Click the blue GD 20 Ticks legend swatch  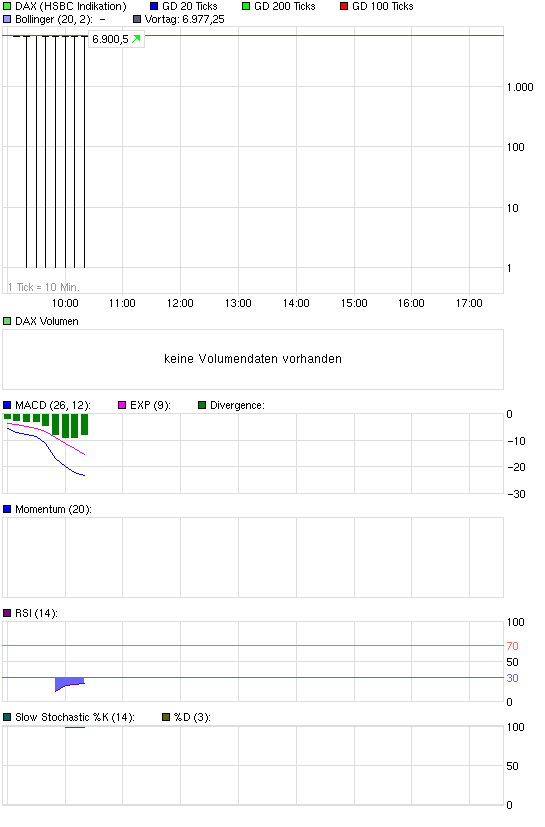(154, 6)
